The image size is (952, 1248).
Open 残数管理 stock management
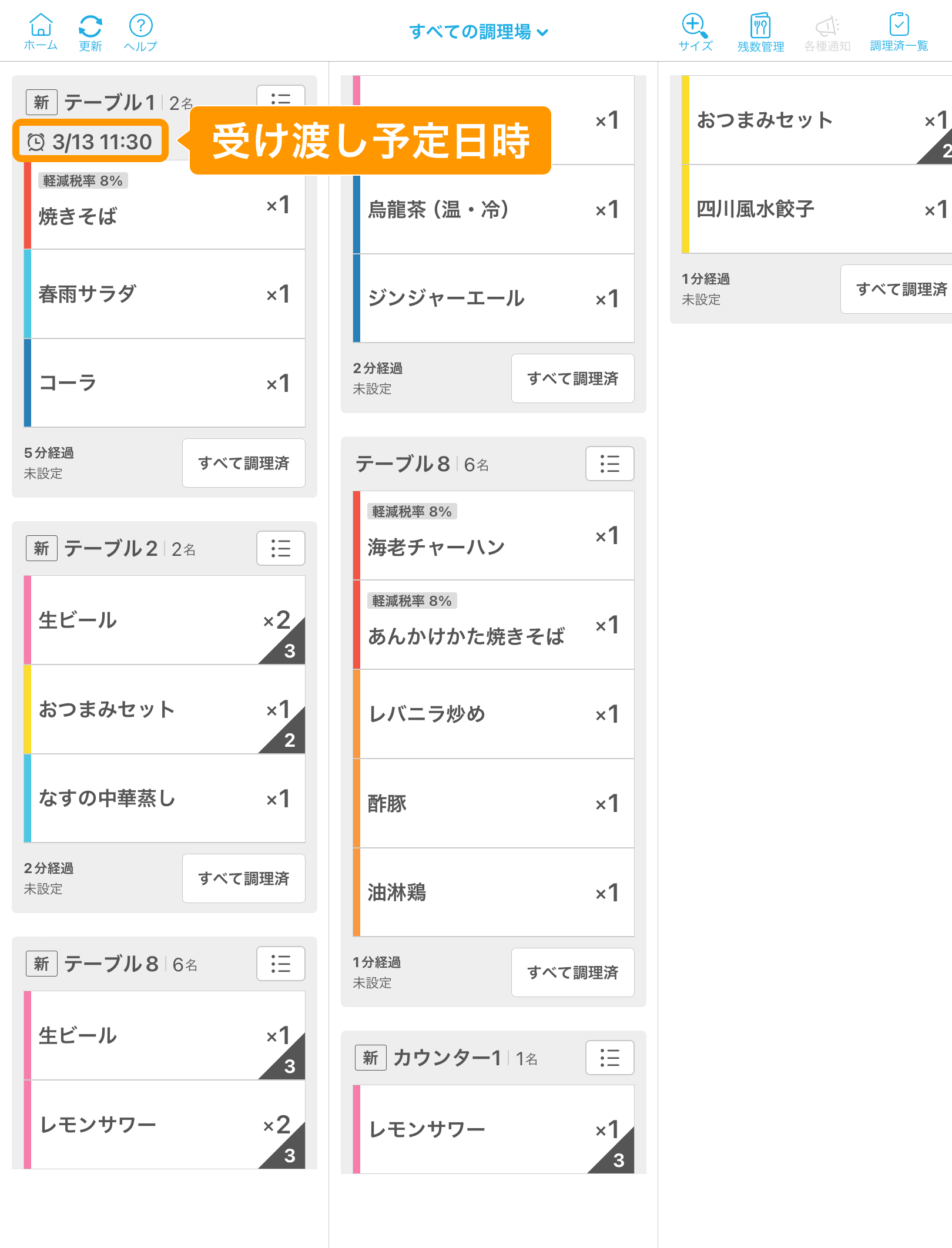click(760, 32)
